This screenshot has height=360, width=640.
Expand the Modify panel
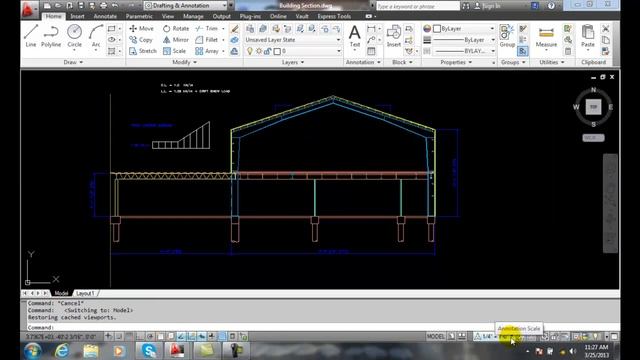pyautogui.click(x=184, y=62)
